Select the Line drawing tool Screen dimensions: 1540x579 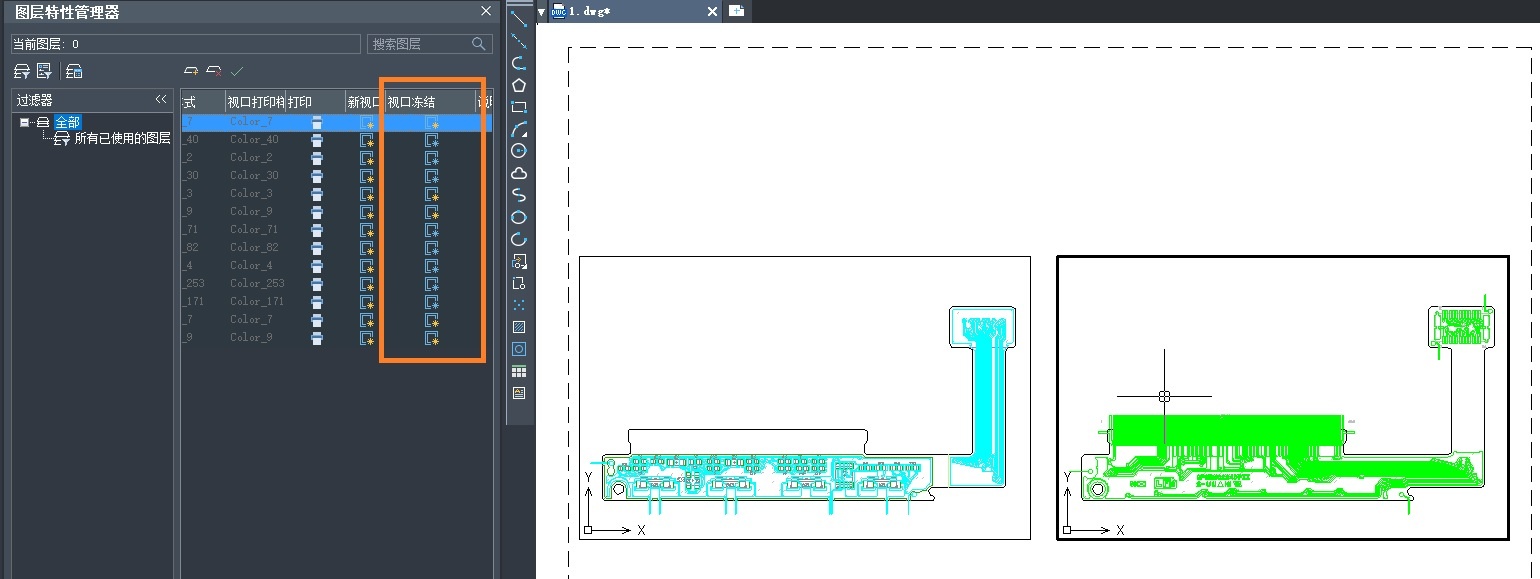coord(519,18)
